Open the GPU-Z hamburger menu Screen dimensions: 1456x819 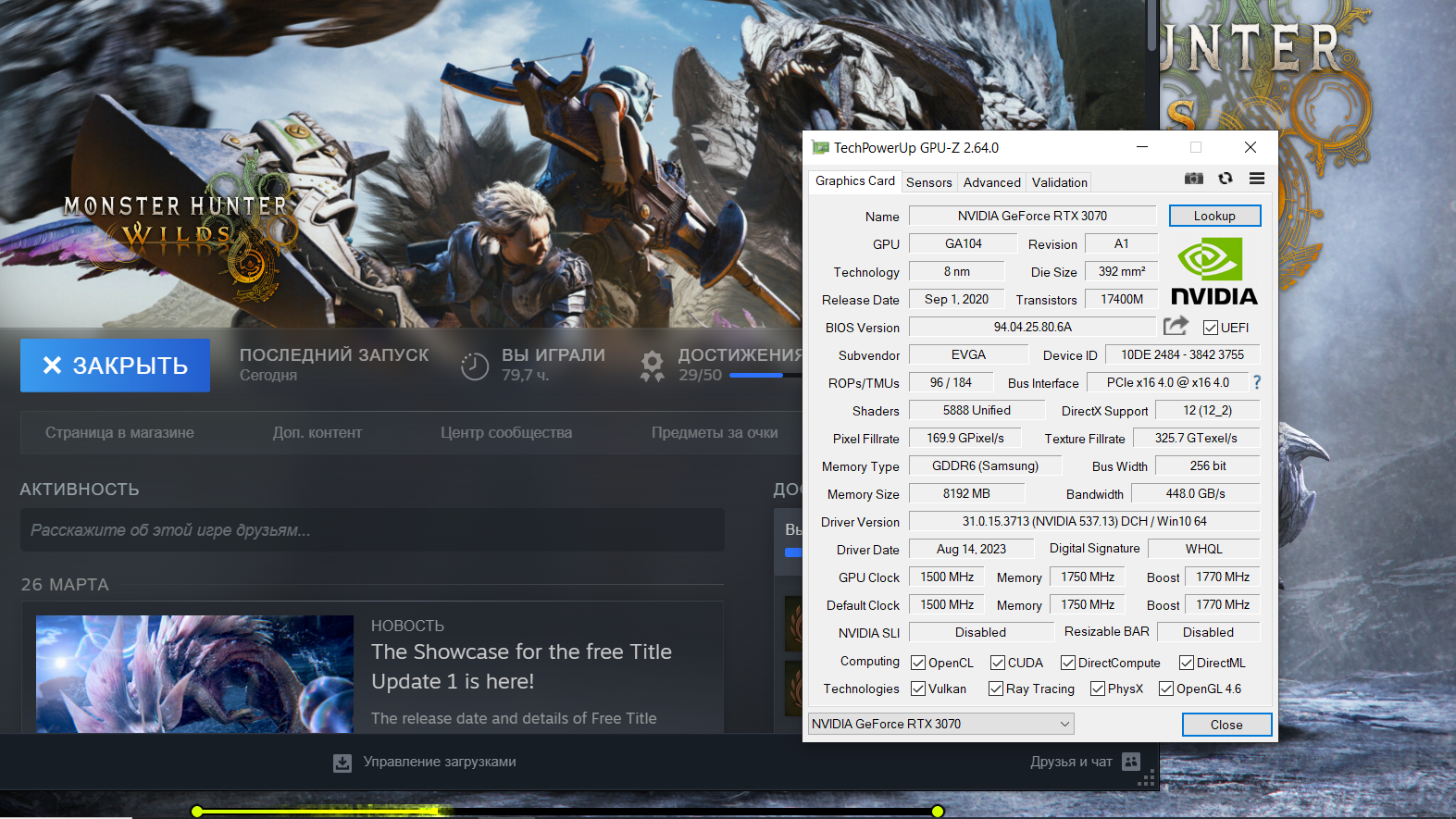(x=1256, y=178)
